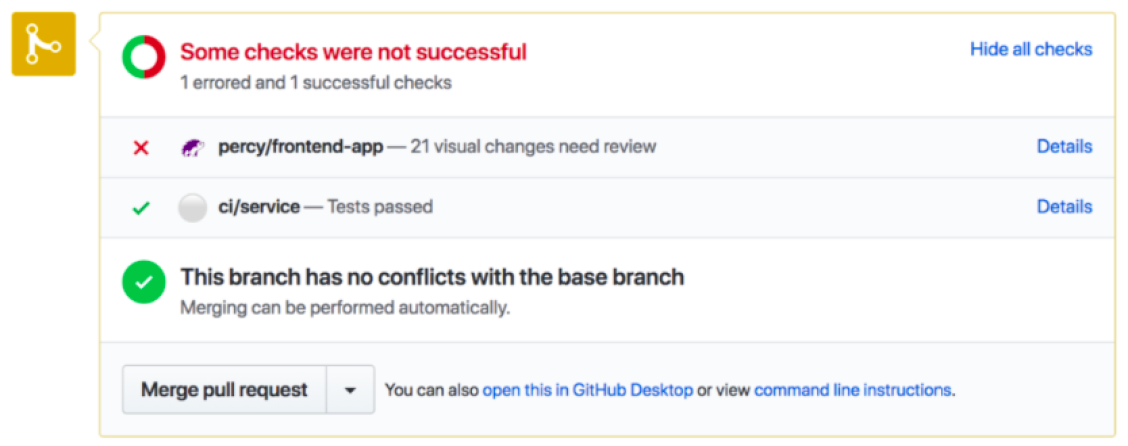View Details for the ci/service check
Image resolution: width=1128 pixels, height=446 pixels.
1064,207
